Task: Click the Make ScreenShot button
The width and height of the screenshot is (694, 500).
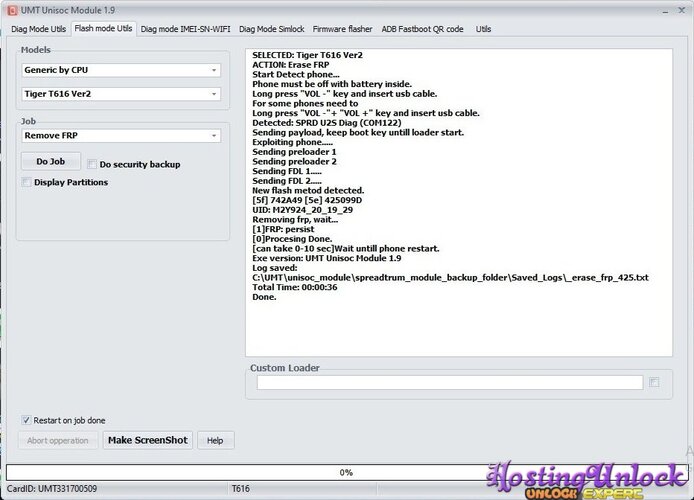Action: [148, 440]
